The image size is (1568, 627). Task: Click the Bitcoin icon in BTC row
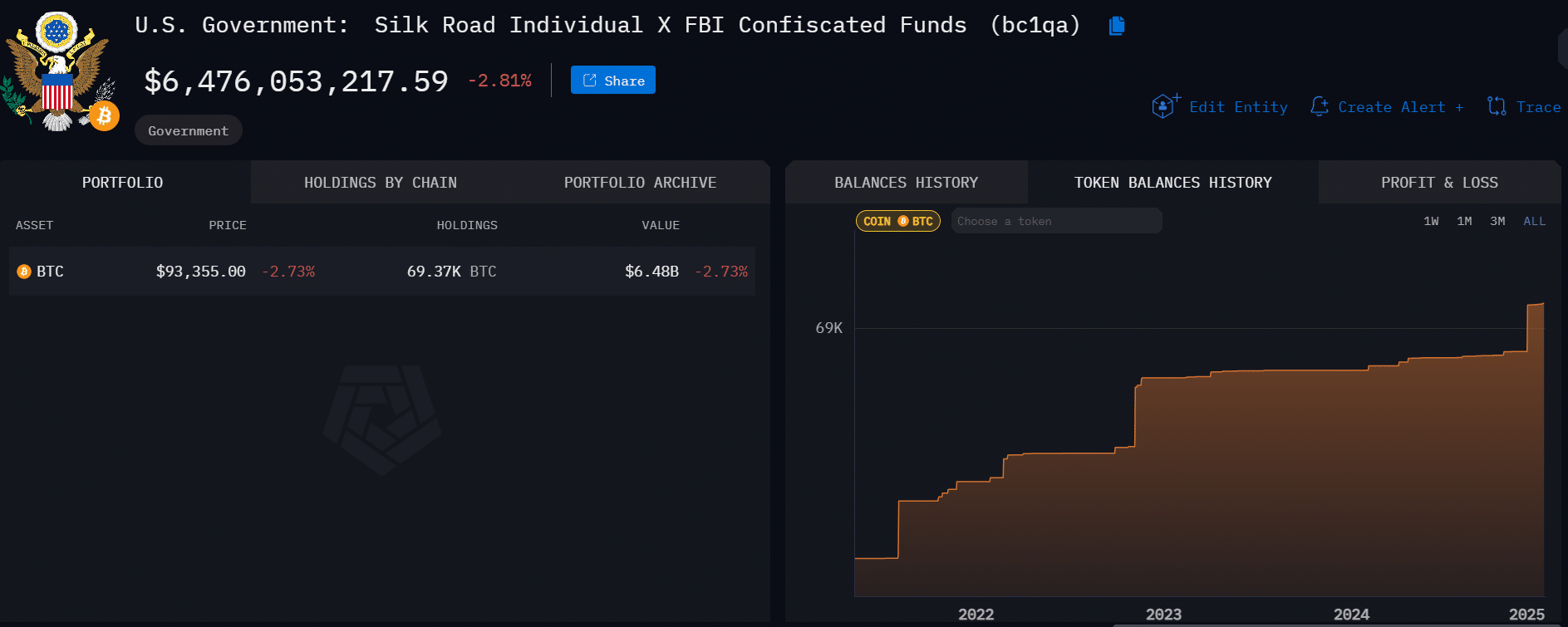[x=24, y=272]
